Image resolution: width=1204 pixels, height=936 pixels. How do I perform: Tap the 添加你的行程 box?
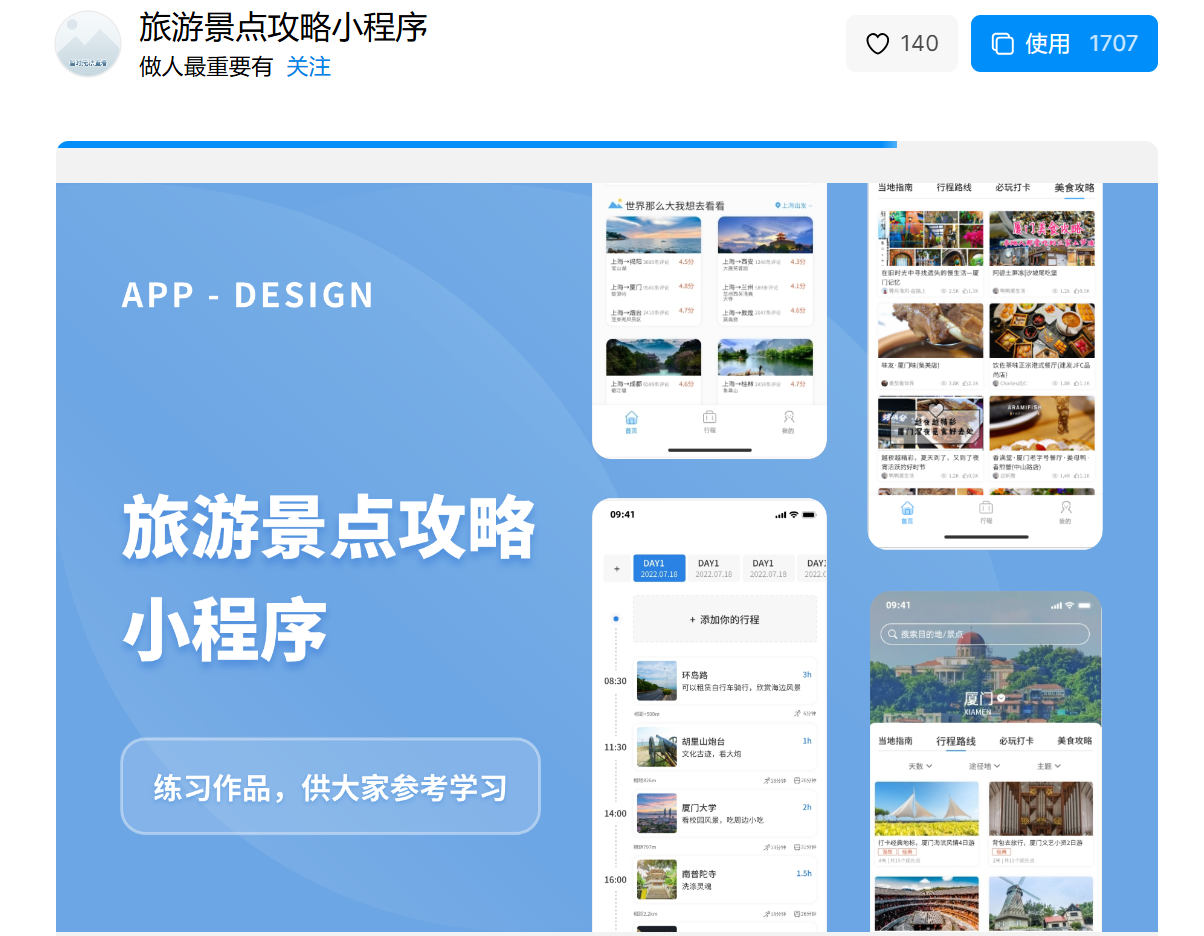coord(724,620)
